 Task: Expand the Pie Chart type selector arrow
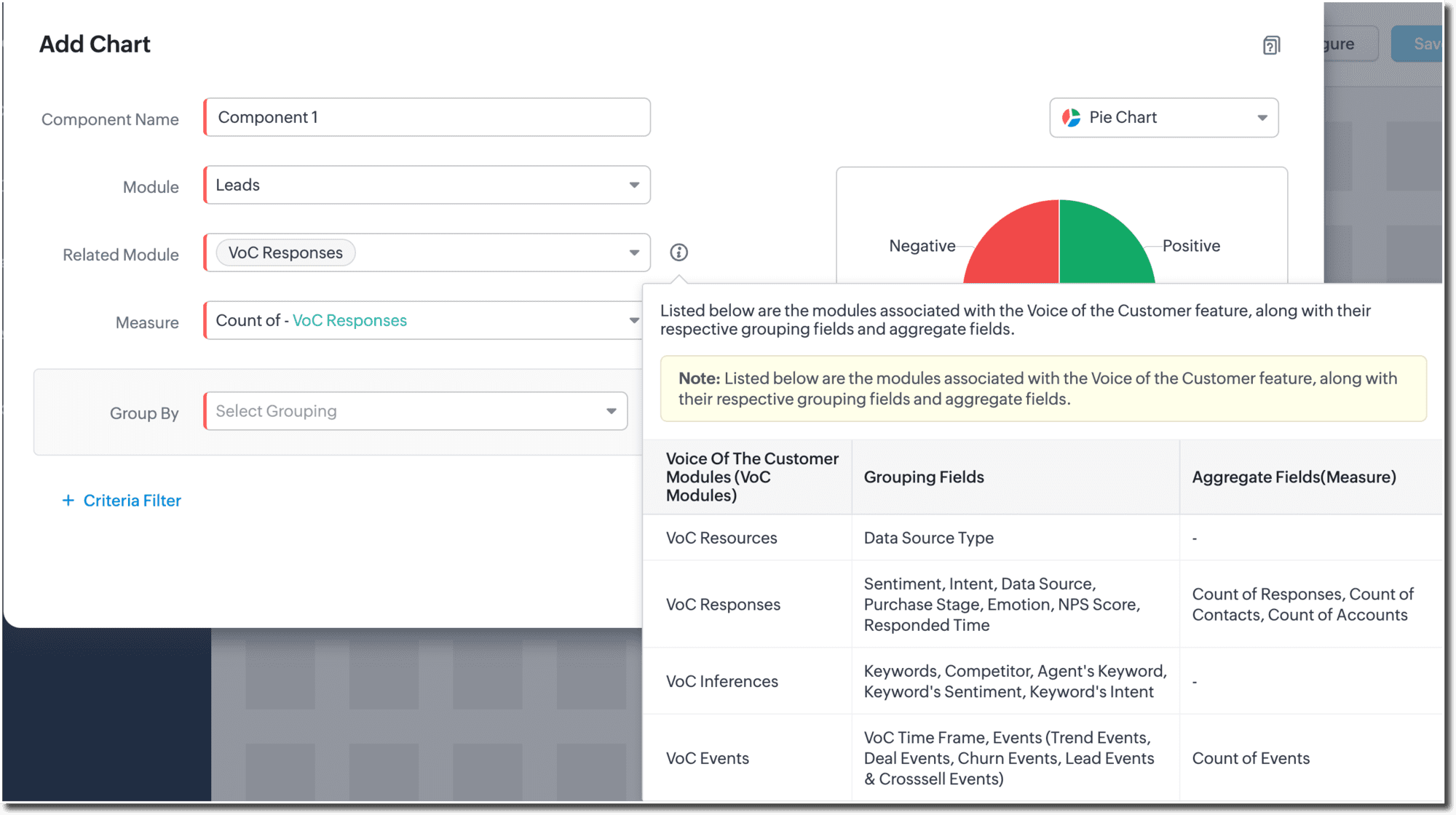coord(1262,118)
